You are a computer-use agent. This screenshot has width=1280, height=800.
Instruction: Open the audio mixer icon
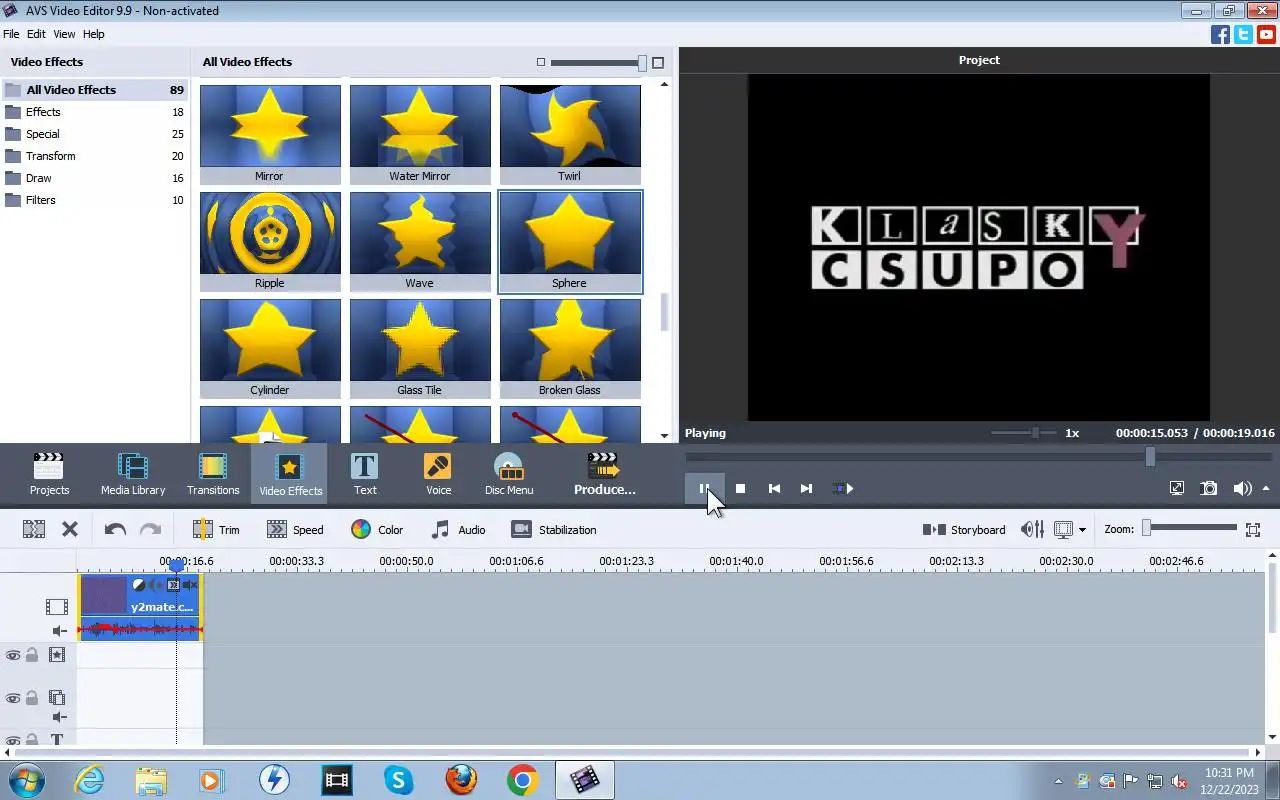1032,530
